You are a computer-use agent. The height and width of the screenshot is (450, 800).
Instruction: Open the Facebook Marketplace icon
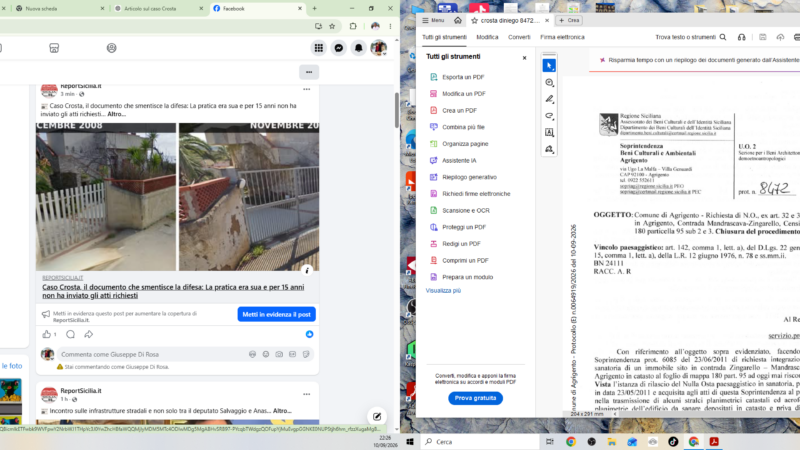tap(54, 48)
